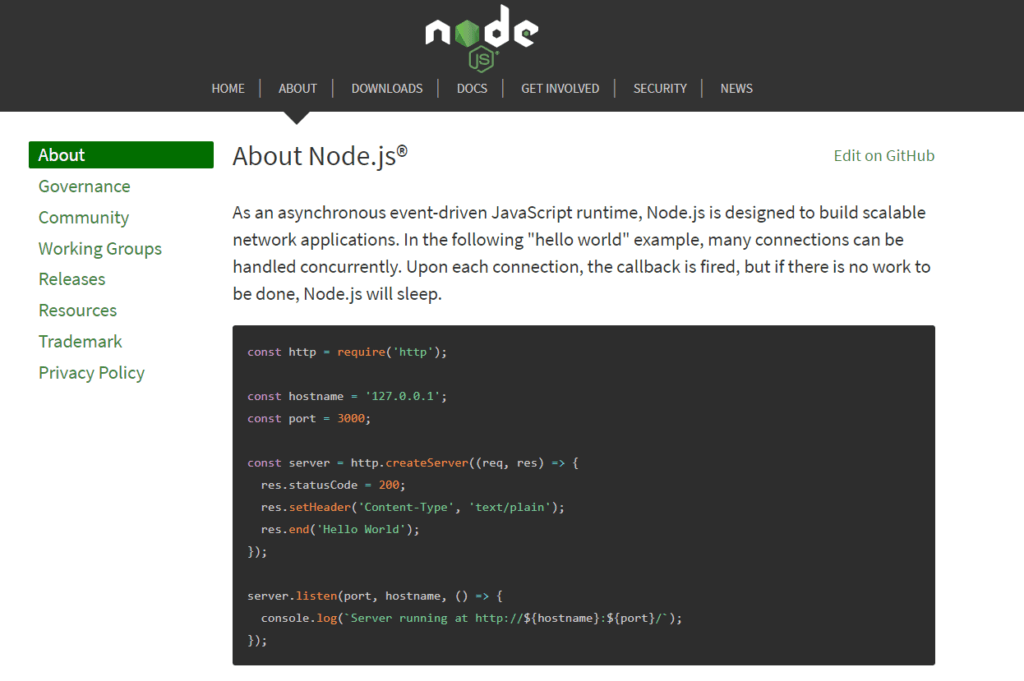Click the Node.js logo at the top
1024x681 pixels.
pyautogui.click(x=481, y=37)
